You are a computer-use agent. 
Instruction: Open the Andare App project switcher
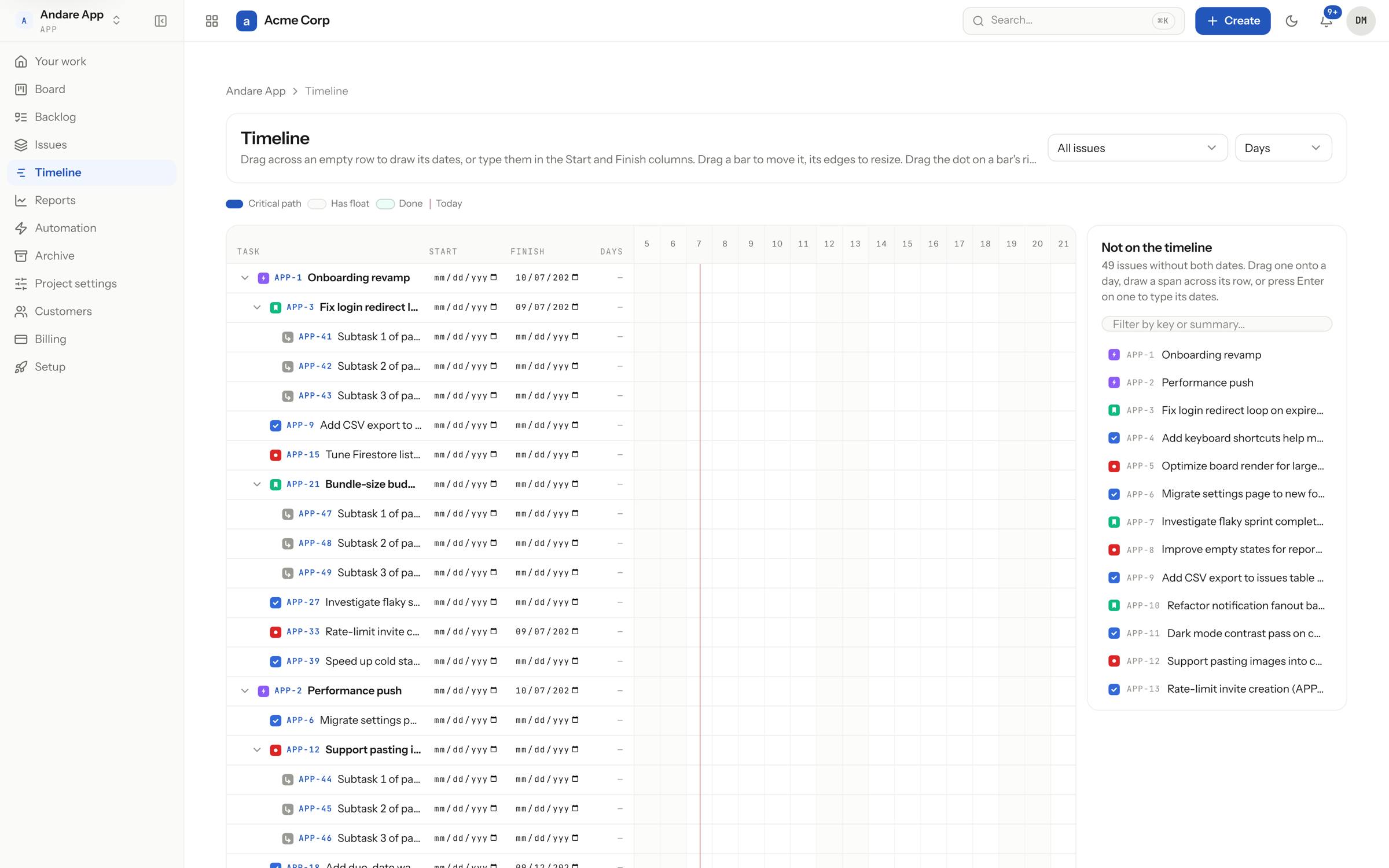point(69,21)
